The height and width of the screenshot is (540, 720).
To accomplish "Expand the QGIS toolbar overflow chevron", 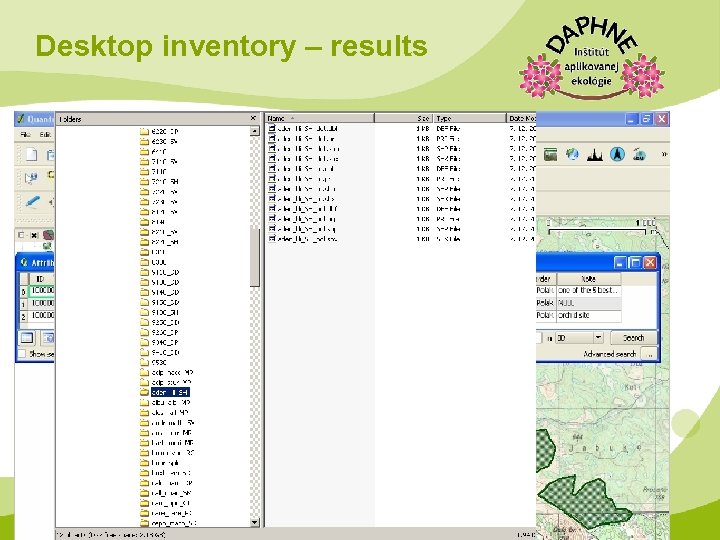I will tap(664, 155).
